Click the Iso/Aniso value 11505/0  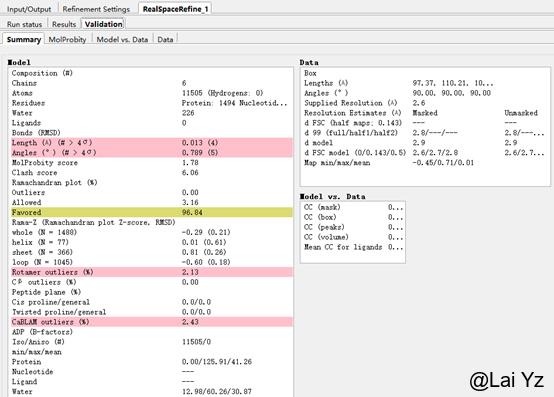tap(196, 342)
